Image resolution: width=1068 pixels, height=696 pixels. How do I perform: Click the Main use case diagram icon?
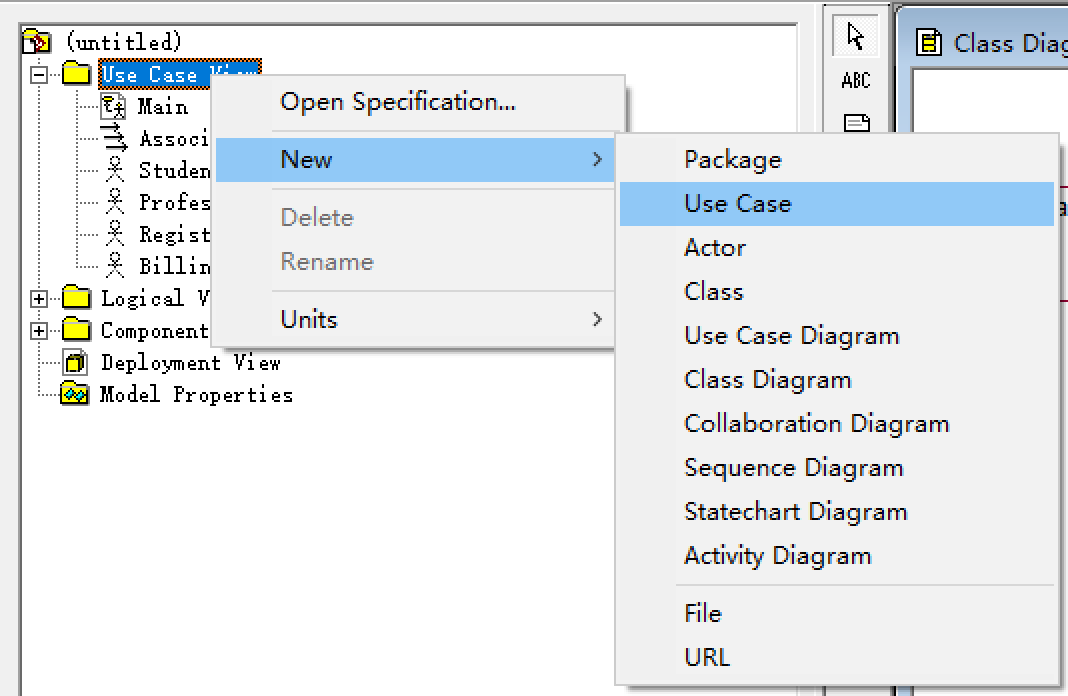tap(114, 106)
